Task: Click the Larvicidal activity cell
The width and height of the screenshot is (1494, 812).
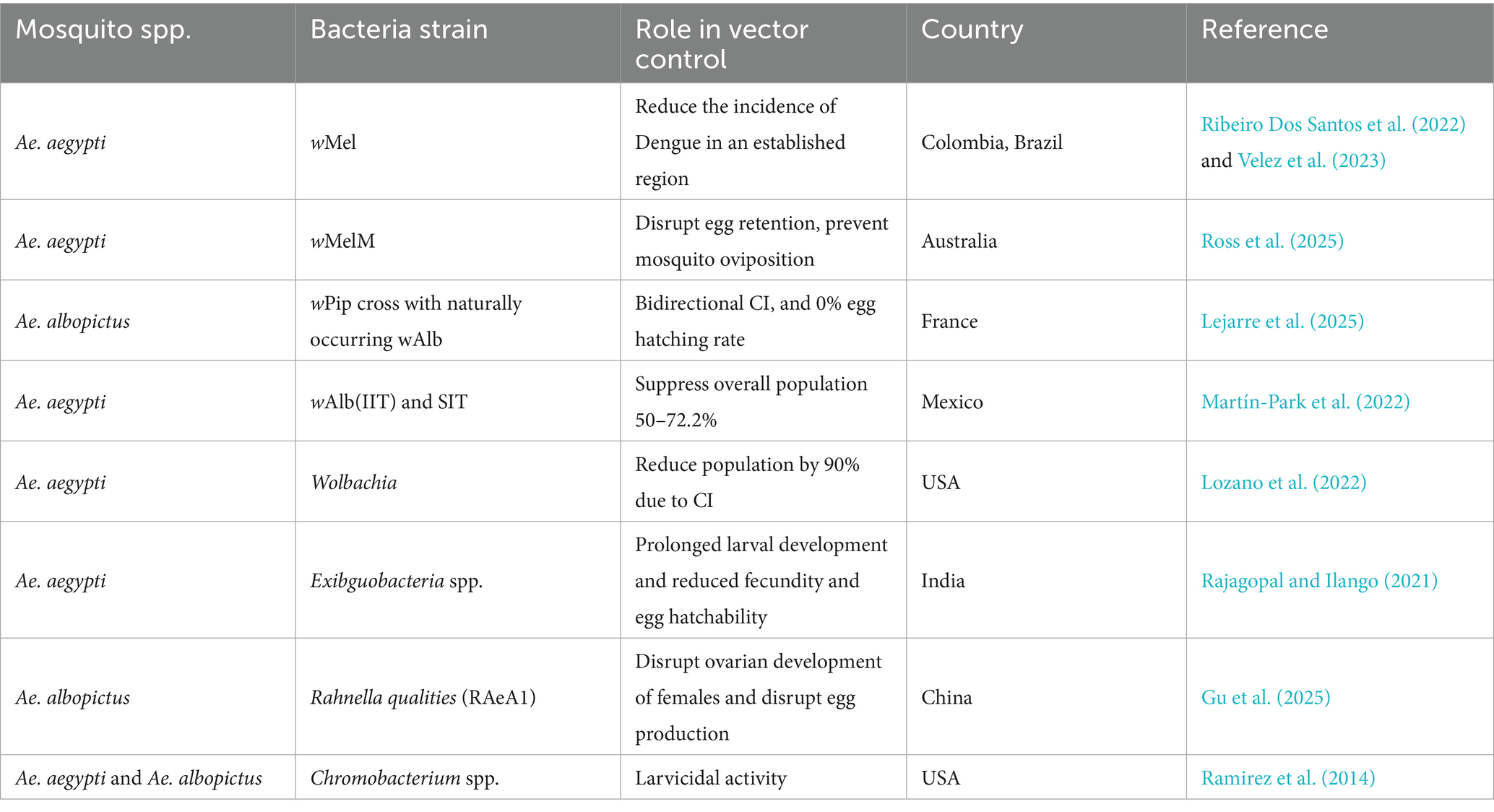Action: click(x=710, y=778)
